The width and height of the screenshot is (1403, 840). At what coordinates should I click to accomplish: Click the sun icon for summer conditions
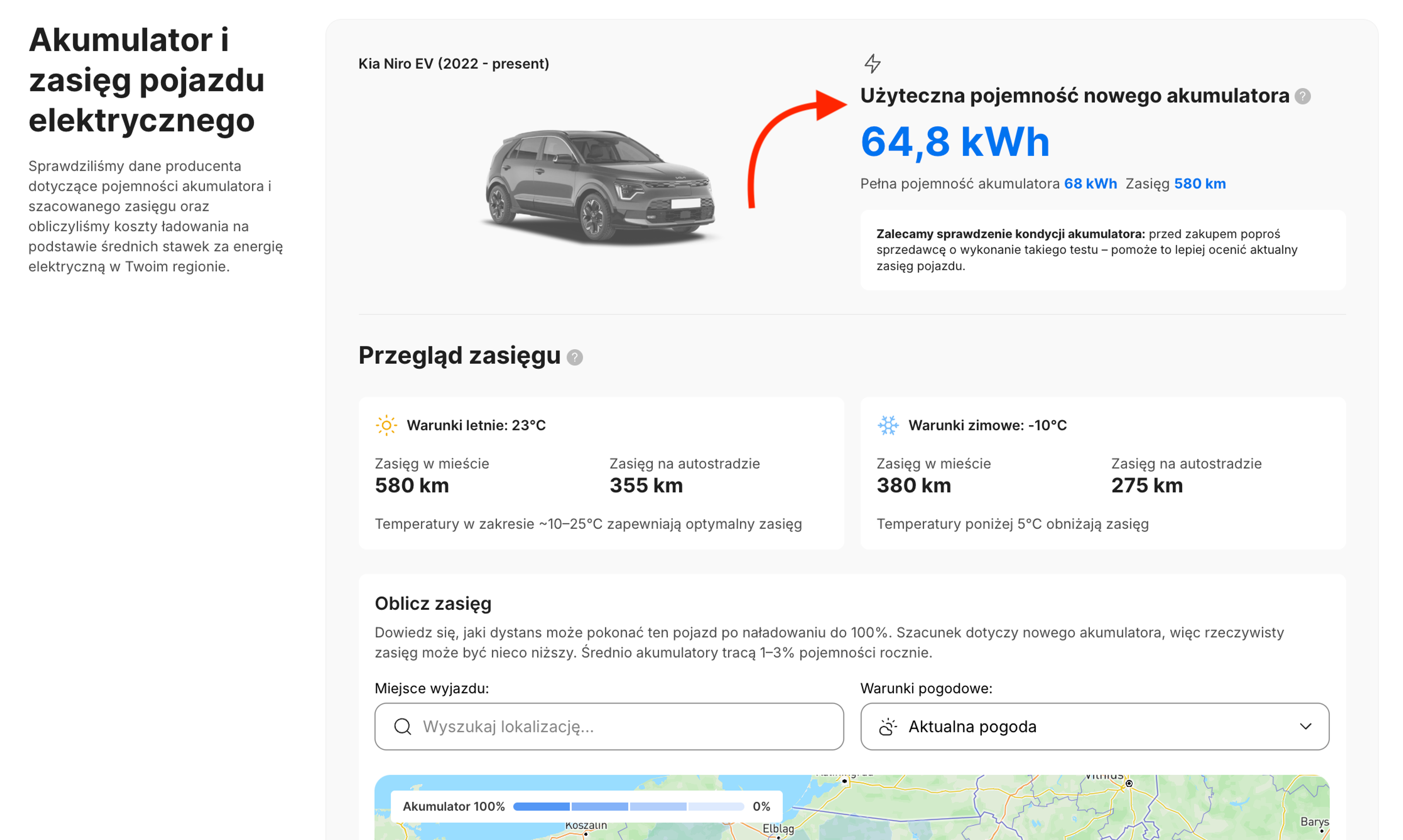pos(386,425)
